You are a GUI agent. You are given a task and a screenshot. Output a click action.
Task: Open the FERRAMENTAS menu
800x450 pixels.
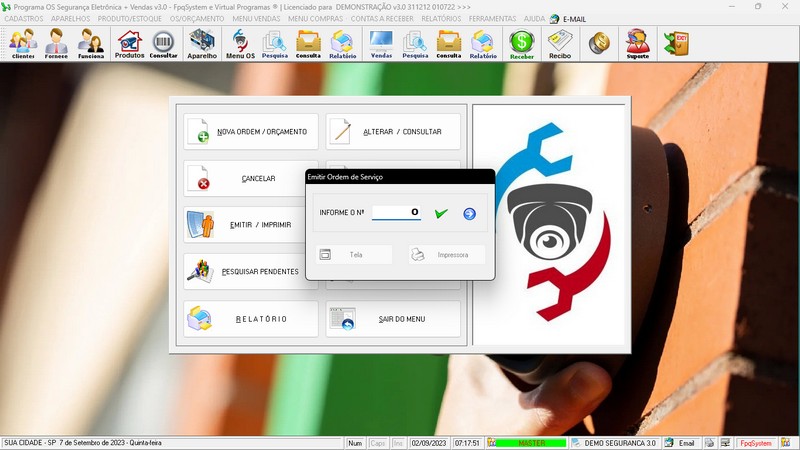point(492,18)
